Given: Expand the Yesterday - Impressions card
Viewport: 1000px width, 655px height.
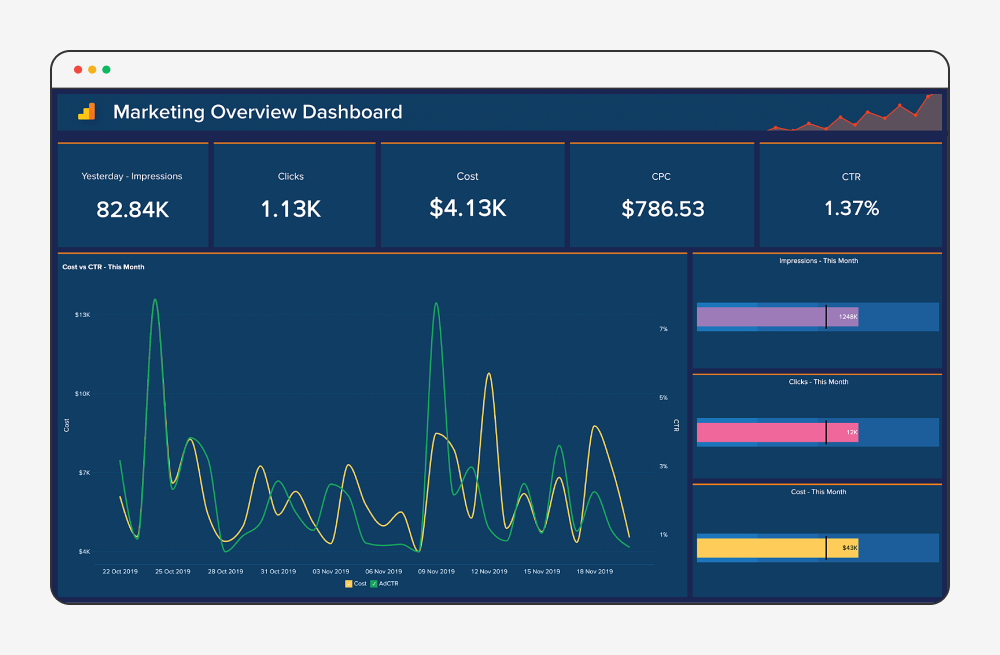Looking at the screenshot, I should click(x=133, y=193).
